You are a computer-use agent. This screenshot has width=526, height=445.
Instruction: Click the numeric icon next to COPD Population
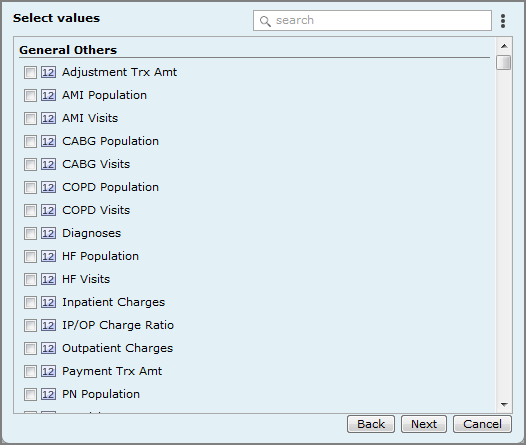[x=48, y=187]
